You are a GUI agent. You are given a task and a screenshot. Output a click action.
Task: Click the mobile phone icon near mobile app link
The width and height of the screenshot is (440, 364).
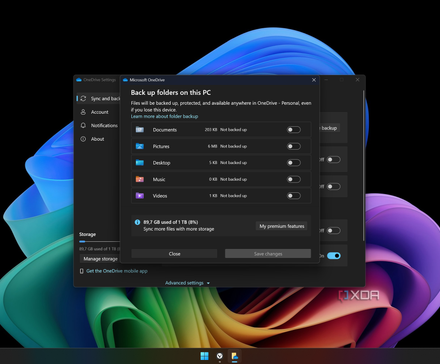point(82,271)
